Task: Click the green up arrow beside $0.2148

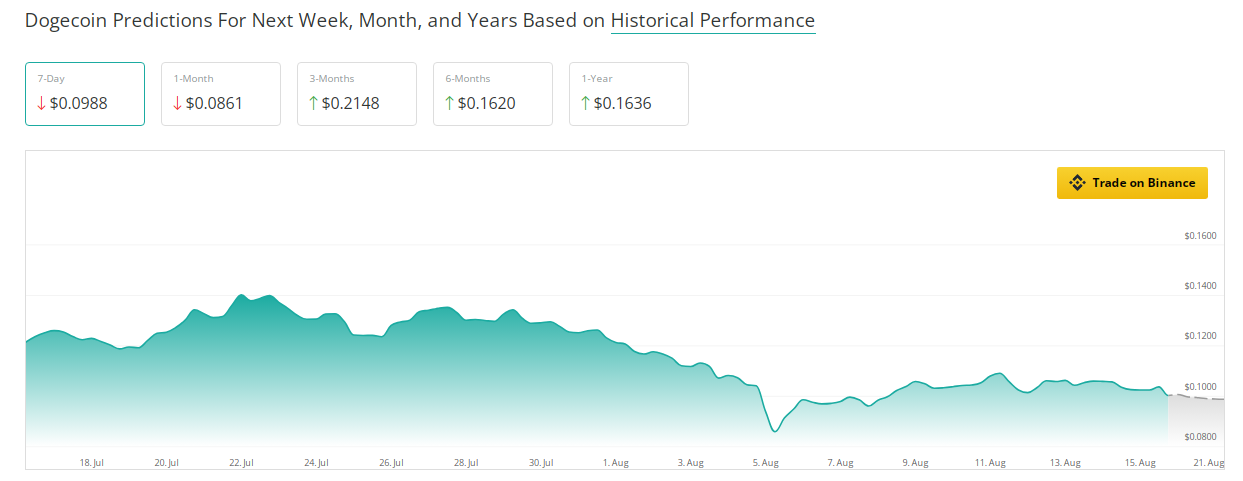Action: coord(313,103)
